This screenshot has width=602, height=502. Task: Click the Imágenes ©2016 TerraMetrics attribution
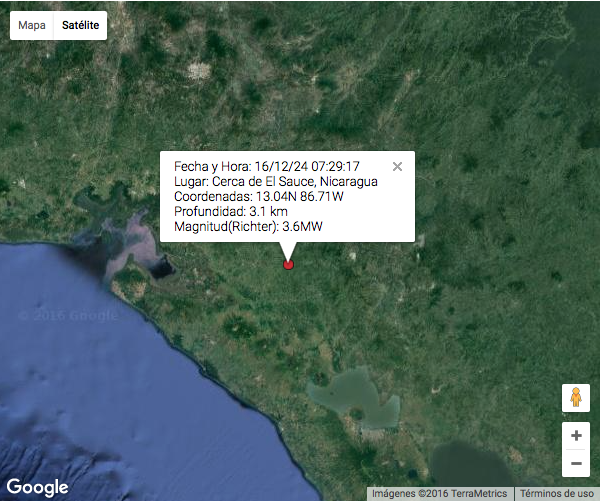coord(441,494)
